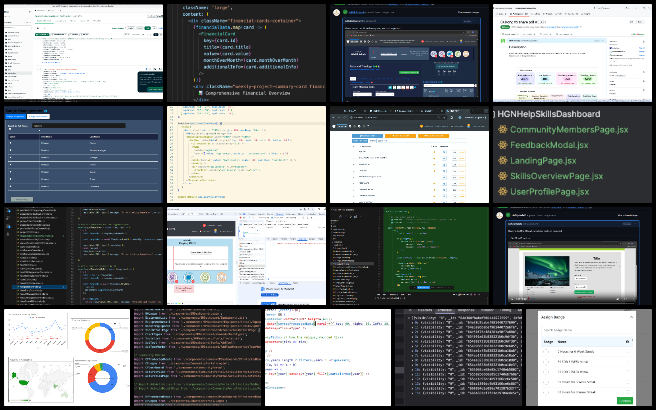Image resolution: width=656 pixels, height=410 pixels.
Task: Click green button in dark dashboard screenshot
Action: coord(408,72)
